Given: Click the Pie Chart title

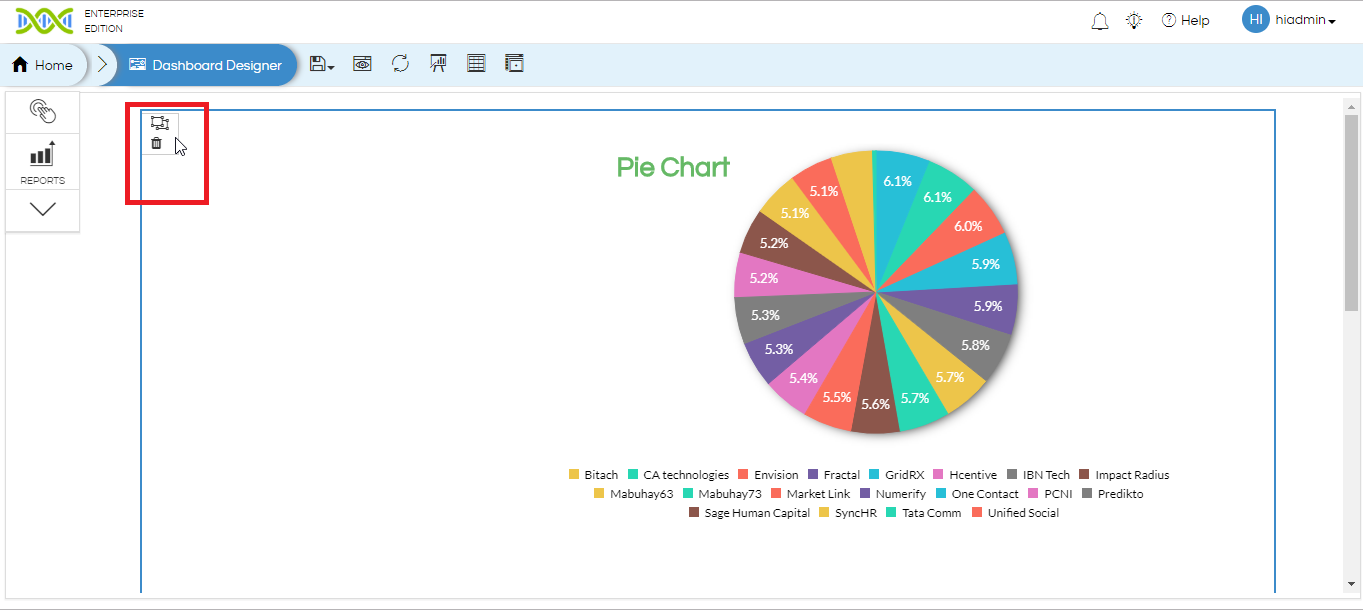Looking at the screenshot, I should [673, 167].
